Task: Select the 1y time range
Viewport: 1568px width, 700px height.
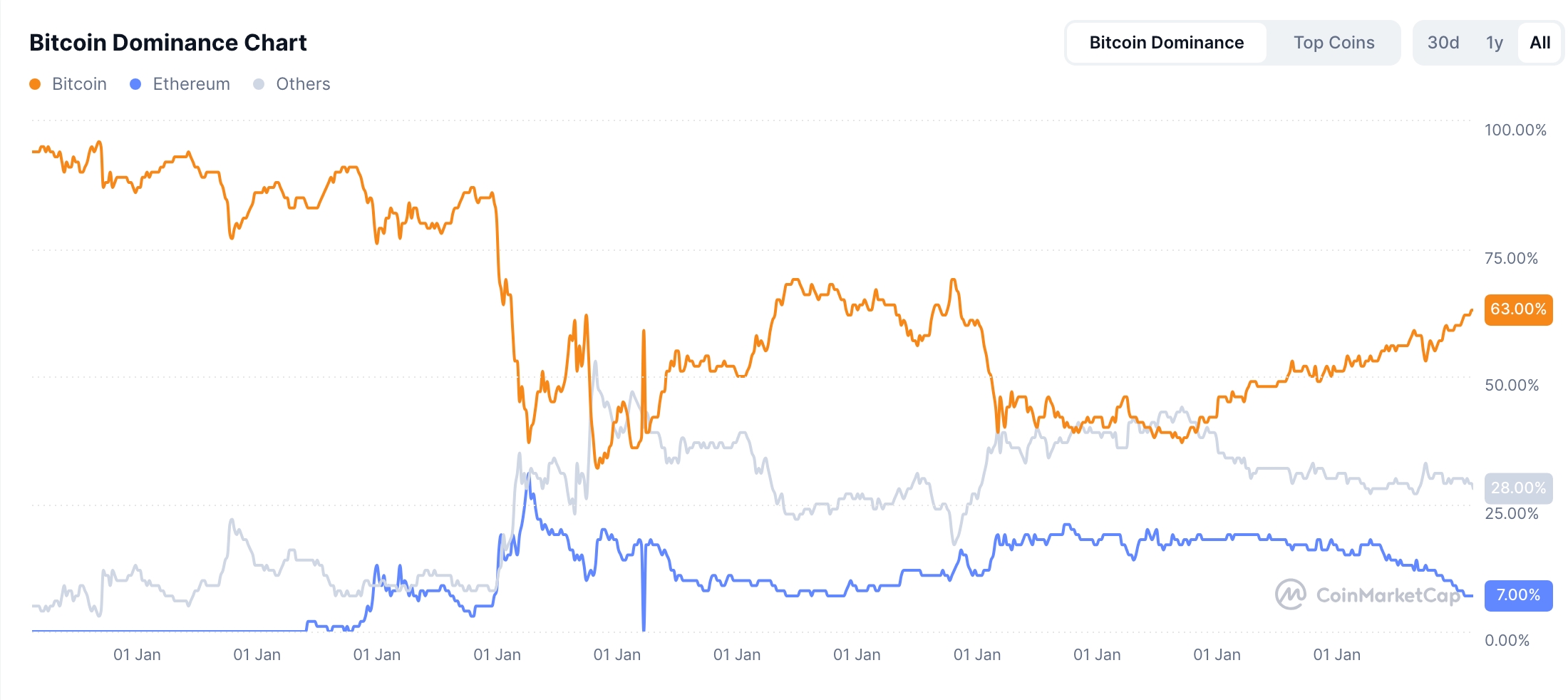Action: (x=1494, y=43)
